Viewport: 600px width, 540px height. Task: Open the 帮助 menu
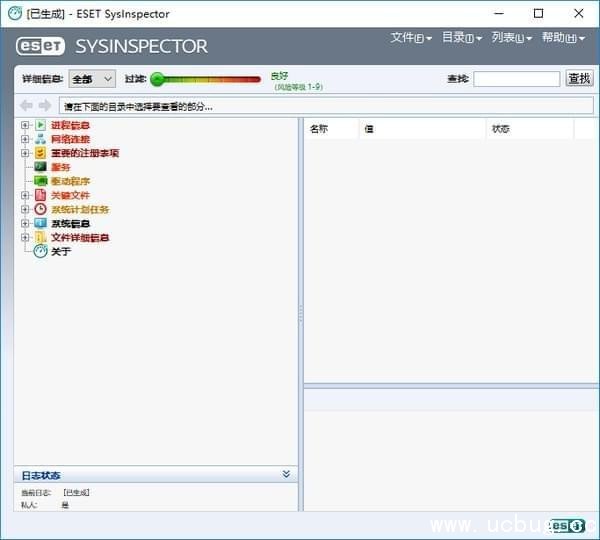[x=562, y=38]
